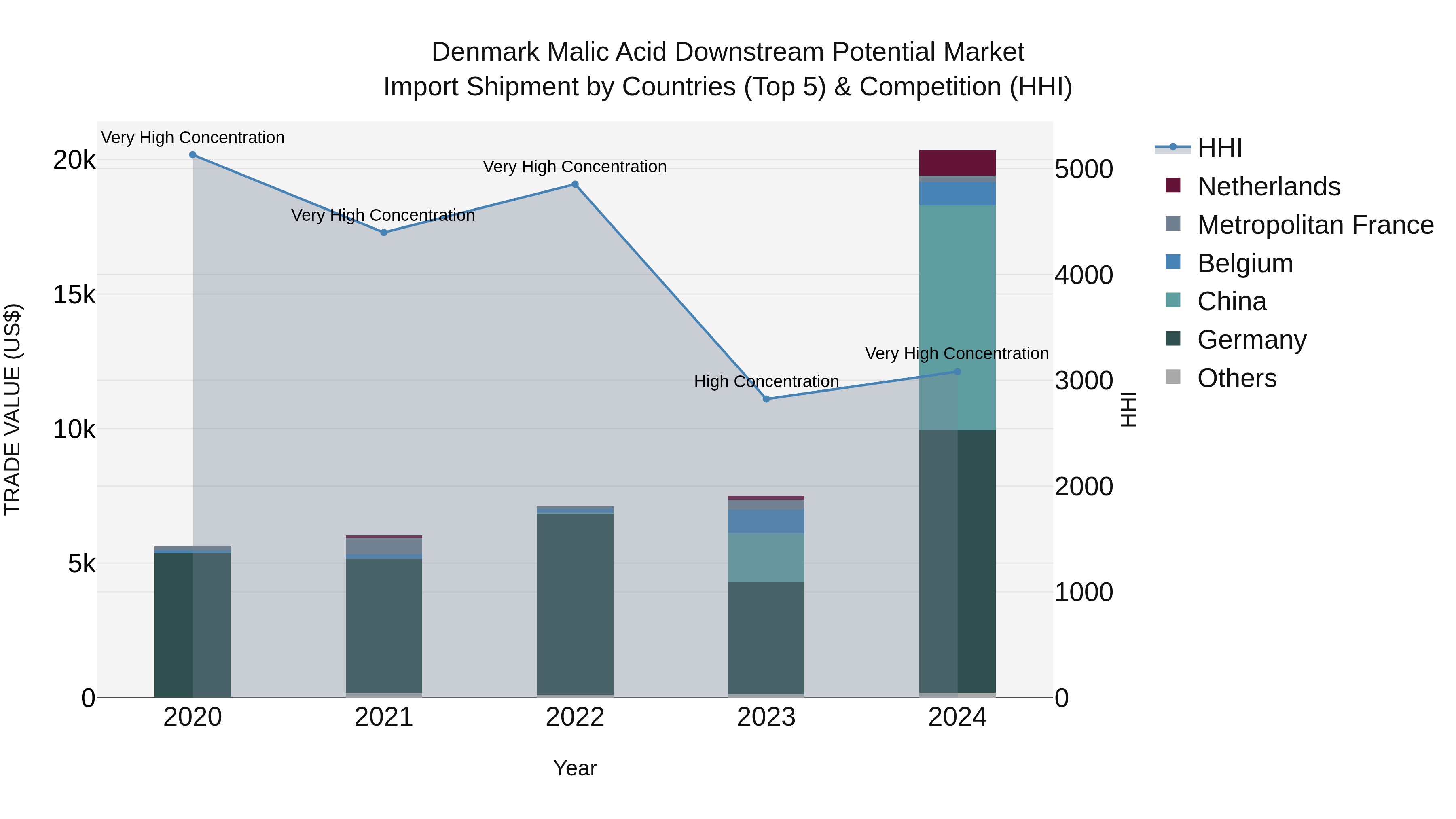Click the 2024 Germany bar segment
The image size is (1456, 819).
click(x=957, y=561)
